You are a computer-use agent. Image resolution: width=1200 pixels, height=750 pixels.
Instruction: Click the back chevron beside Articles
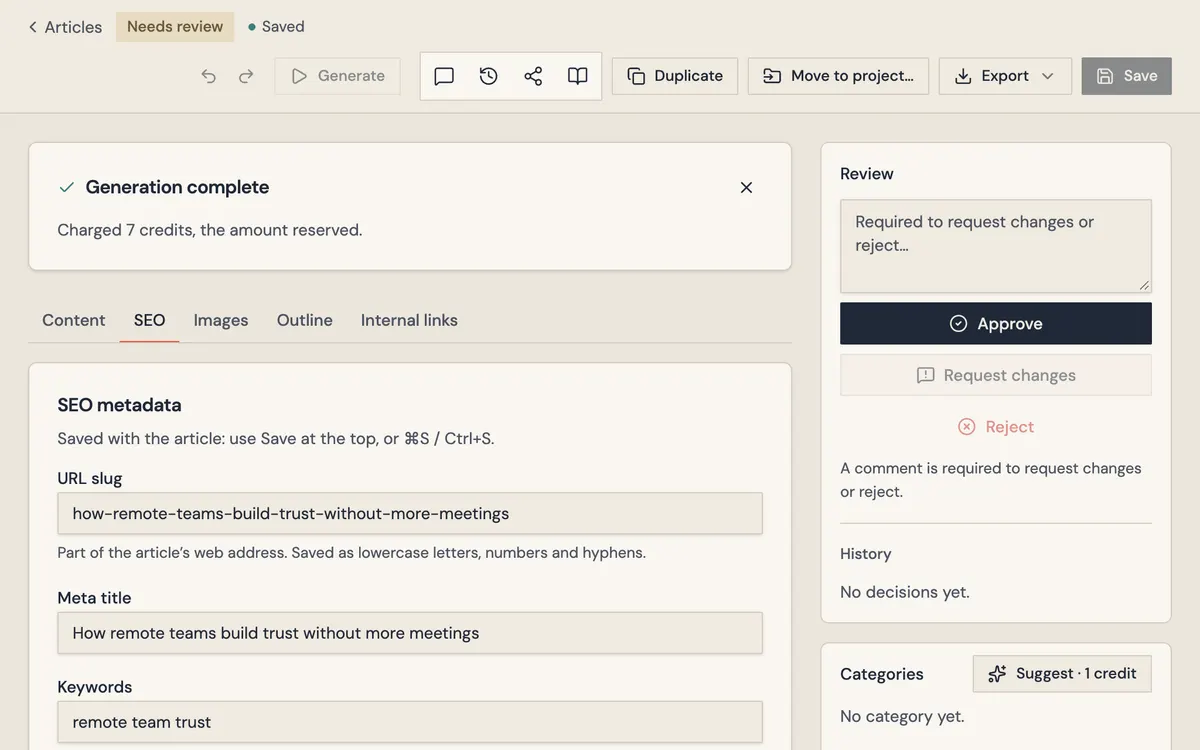pos(33,27)
